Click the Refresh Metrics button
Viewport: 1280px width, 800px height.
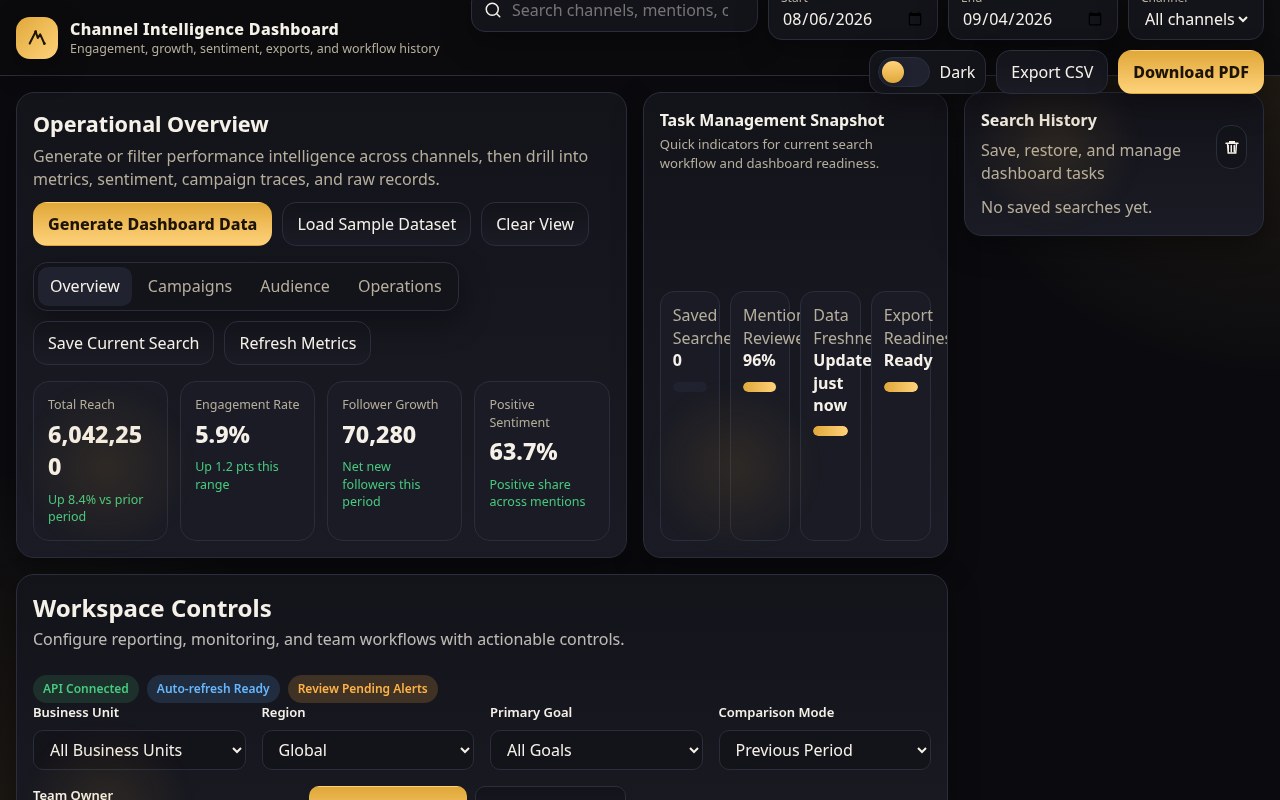coord(298,343)
